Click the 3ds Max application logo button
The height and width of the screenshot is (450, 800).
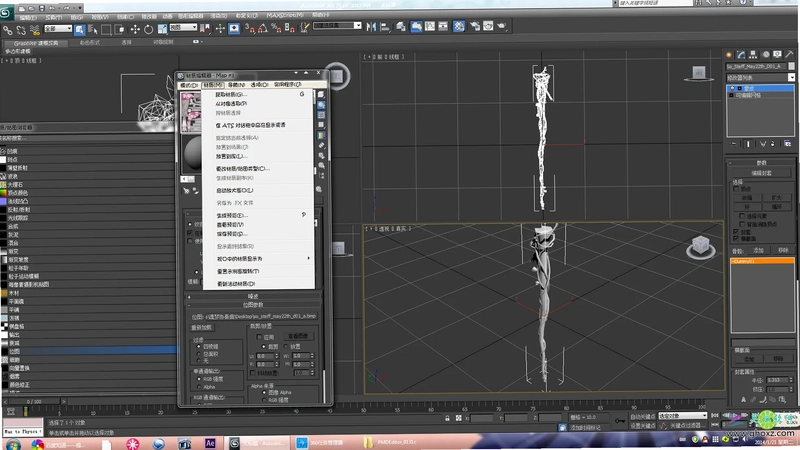pyautogui.click(x=6, y=13)
